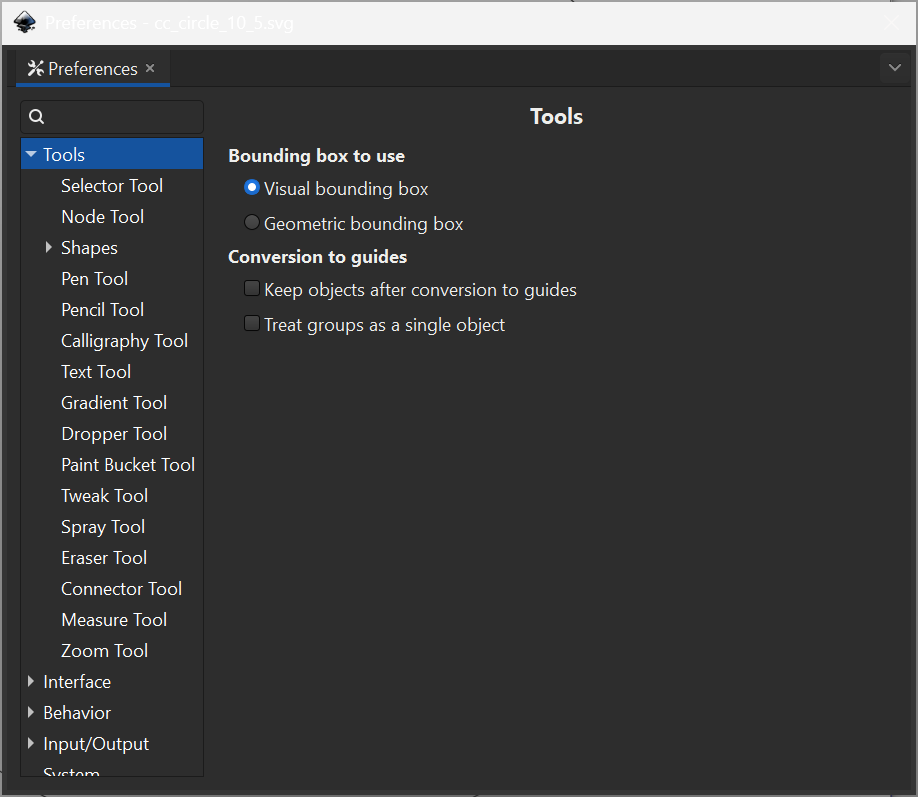
Task: Click the search magnifier icon
Action: pyautogui.click(x=36, y=117)
